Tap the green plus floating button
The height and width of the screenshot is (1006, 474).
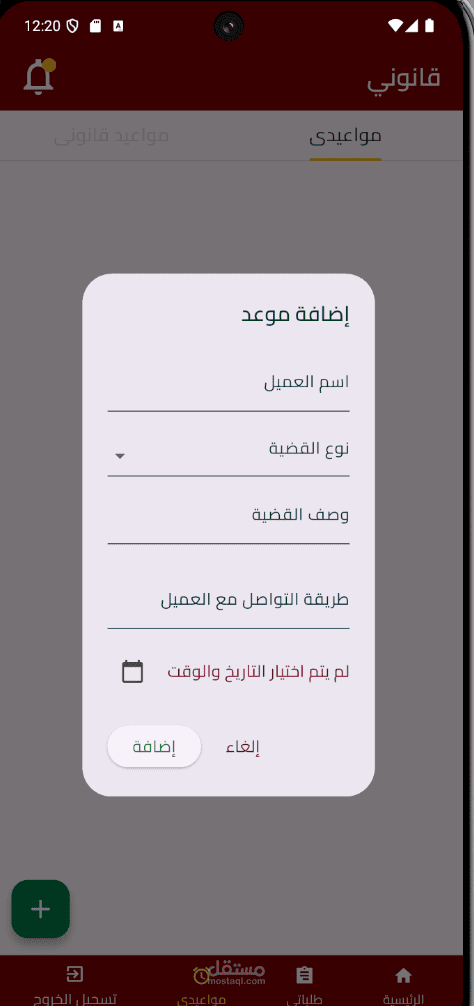(x=40, y=908)
